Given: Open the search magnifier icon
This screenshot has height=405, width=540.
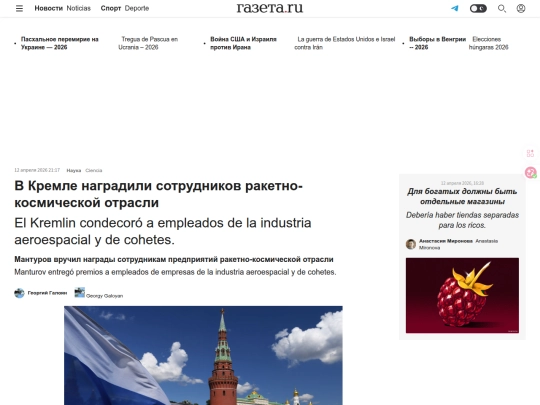Looking at the screenshot, I should (x=502, y=8).
